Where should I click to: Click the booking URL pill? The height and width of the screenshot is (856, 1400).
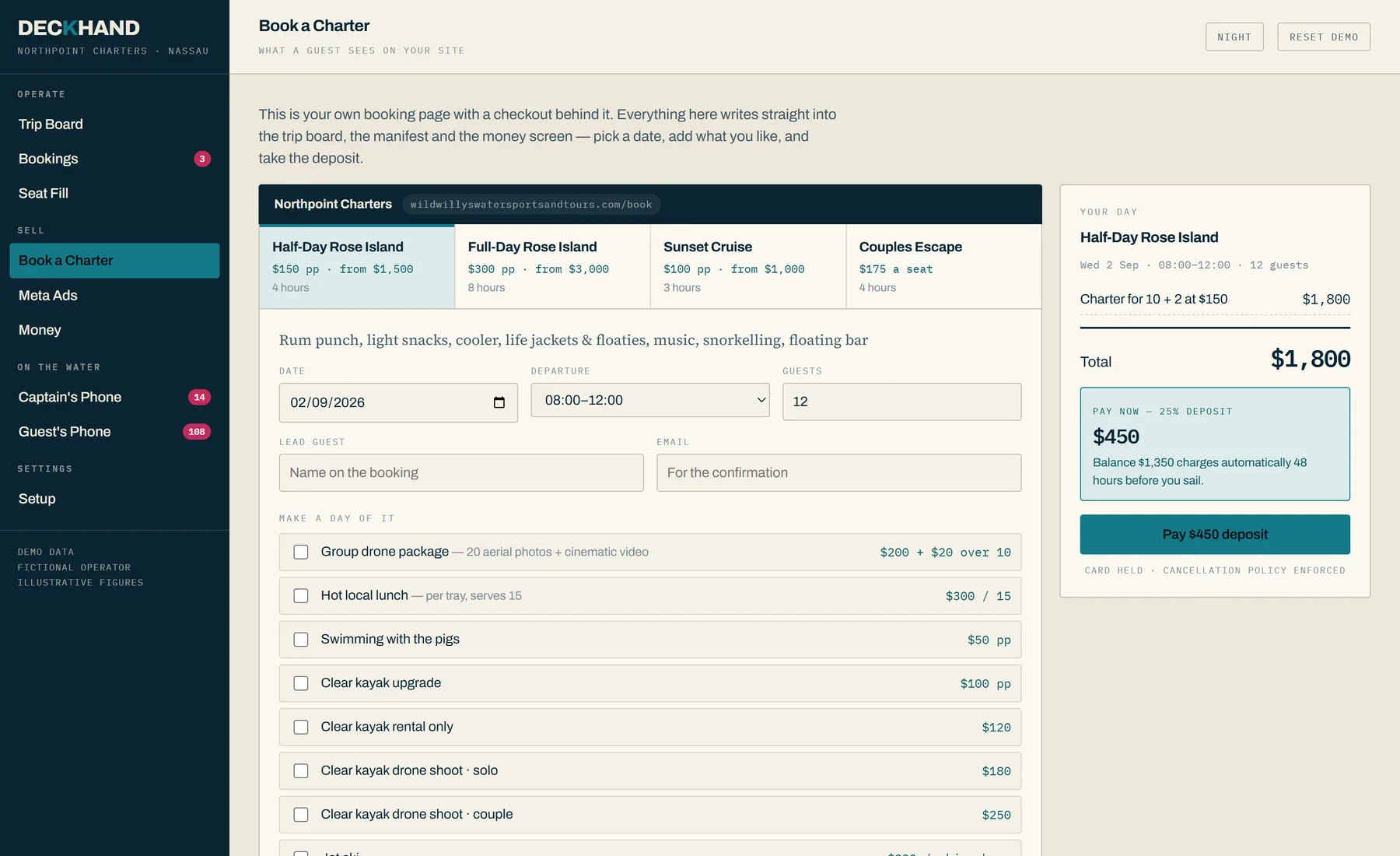pos(531,205)
